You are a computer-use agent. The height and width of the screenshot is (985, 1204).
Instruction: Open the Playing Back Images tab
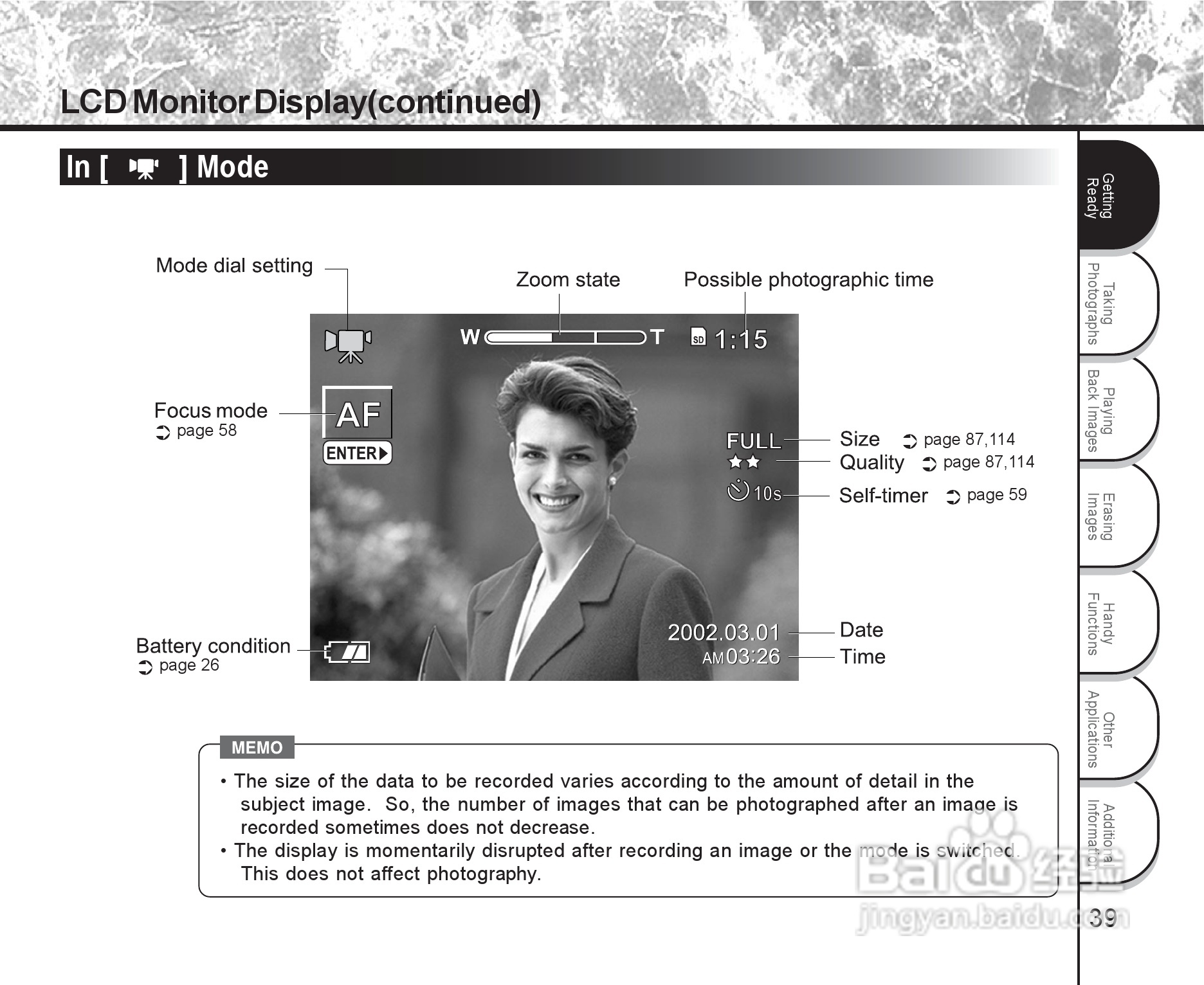coord(1118,410)
